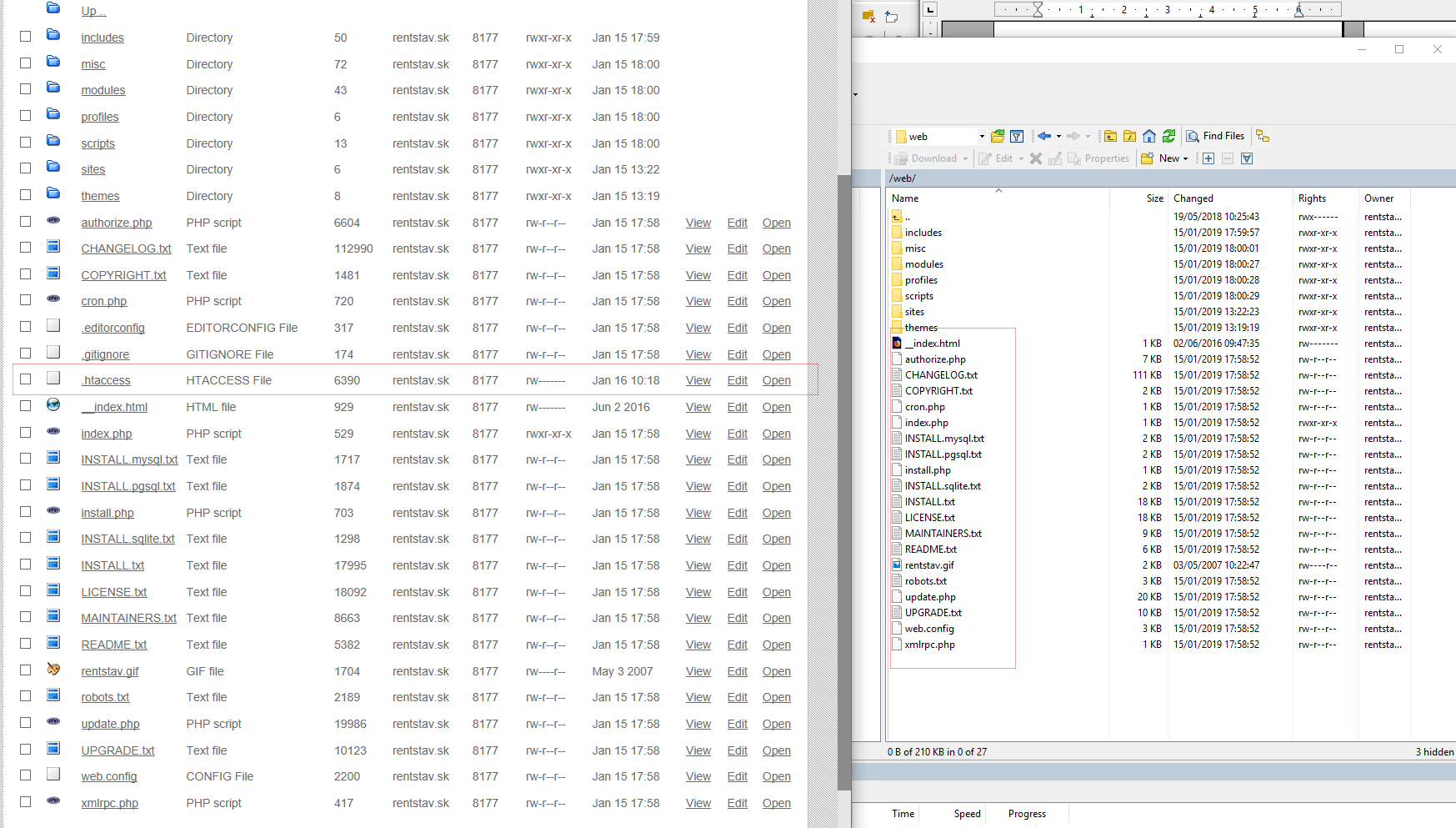The height and width of the screenshot is (828, 1456).
Task: Open the web directory dropdown
Action: pos(982,137)
